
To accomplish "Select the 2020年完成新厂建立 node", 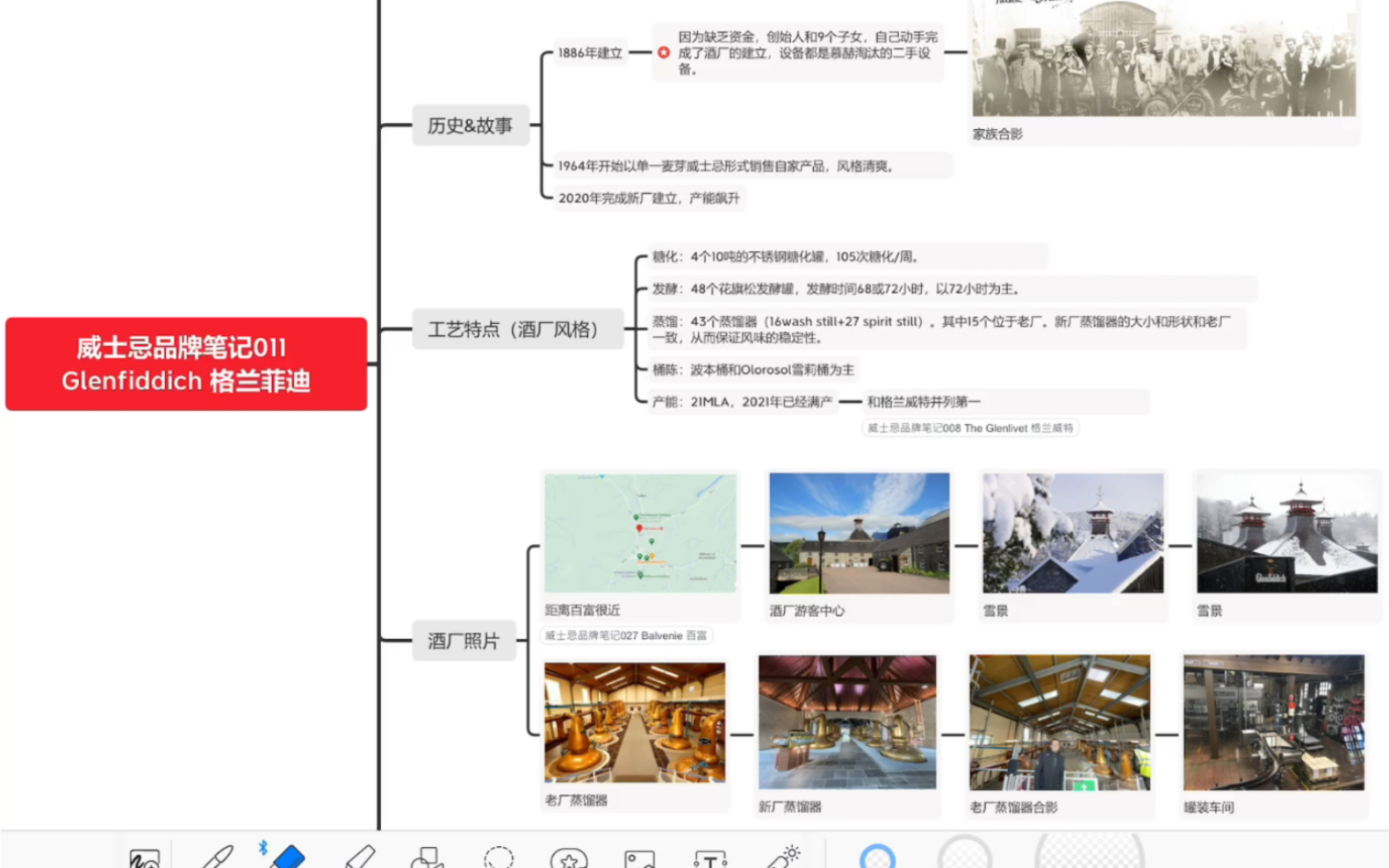I will click(649, 198).
